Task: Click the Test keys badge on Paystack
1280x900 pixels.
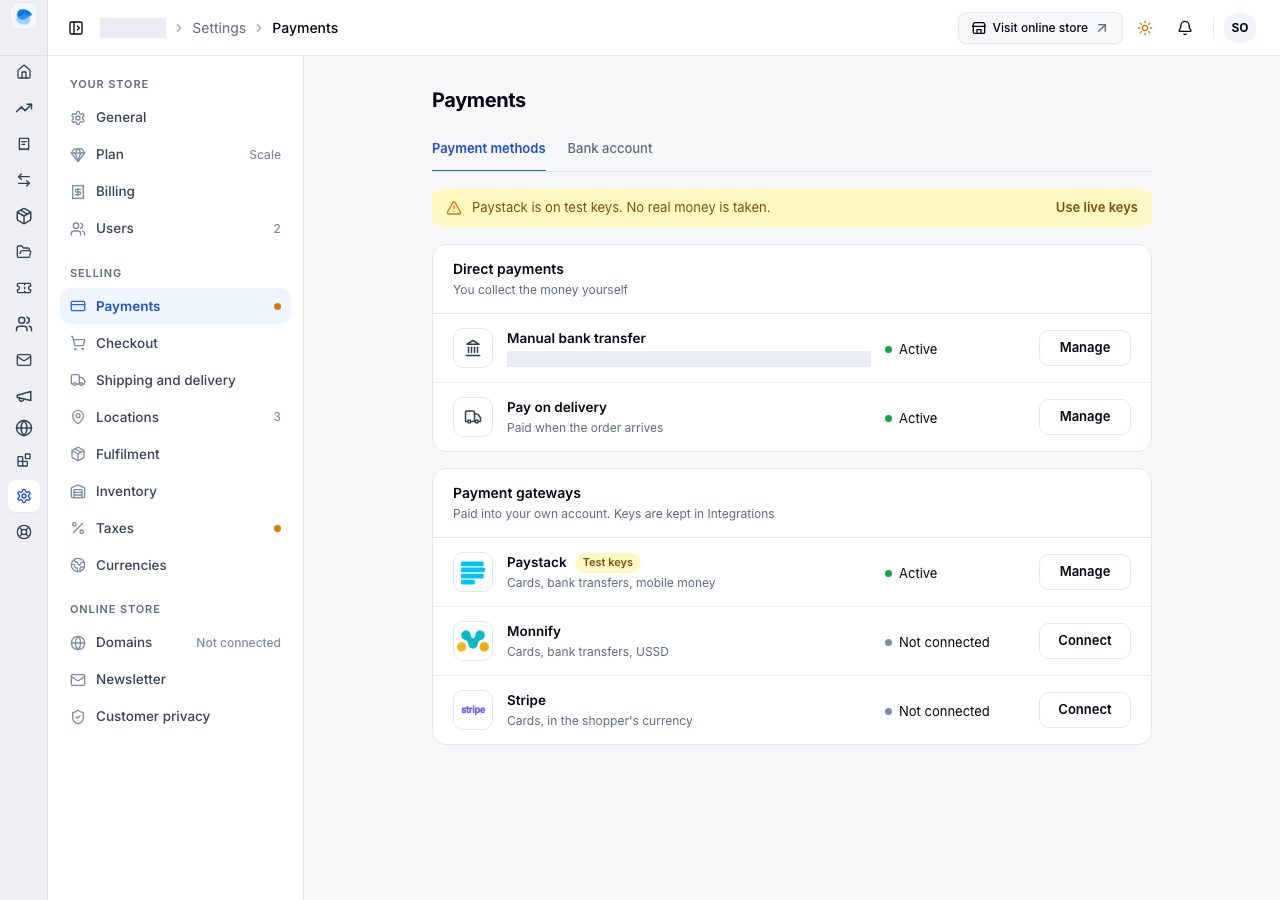Action: pos(608,562)
